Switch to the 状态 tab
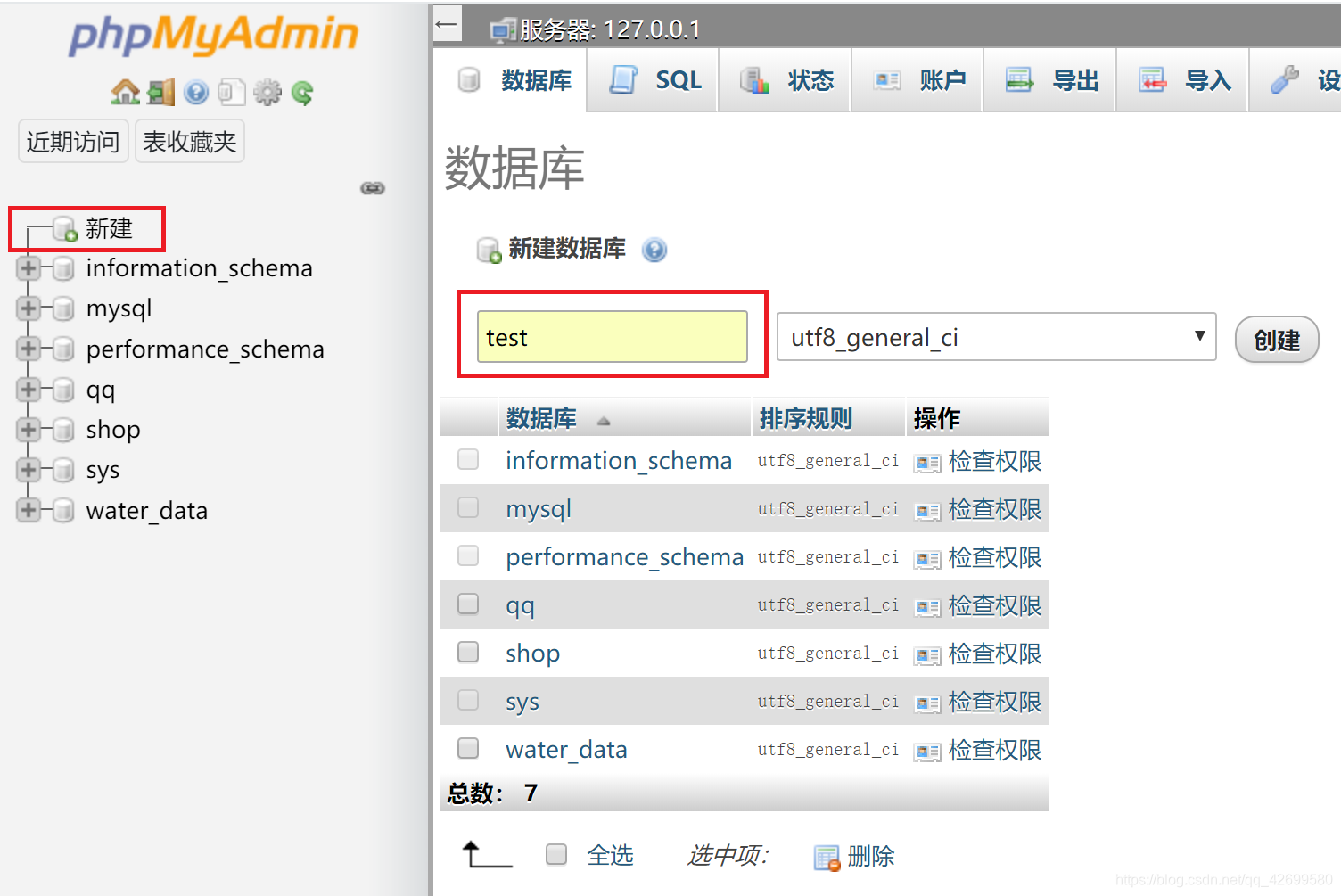Viewport: 1341px width, 896px height. 786,80
